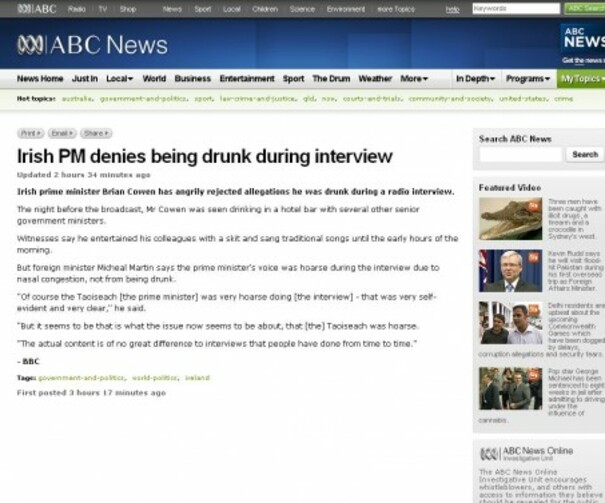Open The Drum menu item
Screen dimensions: 605x503
(331, 79)
